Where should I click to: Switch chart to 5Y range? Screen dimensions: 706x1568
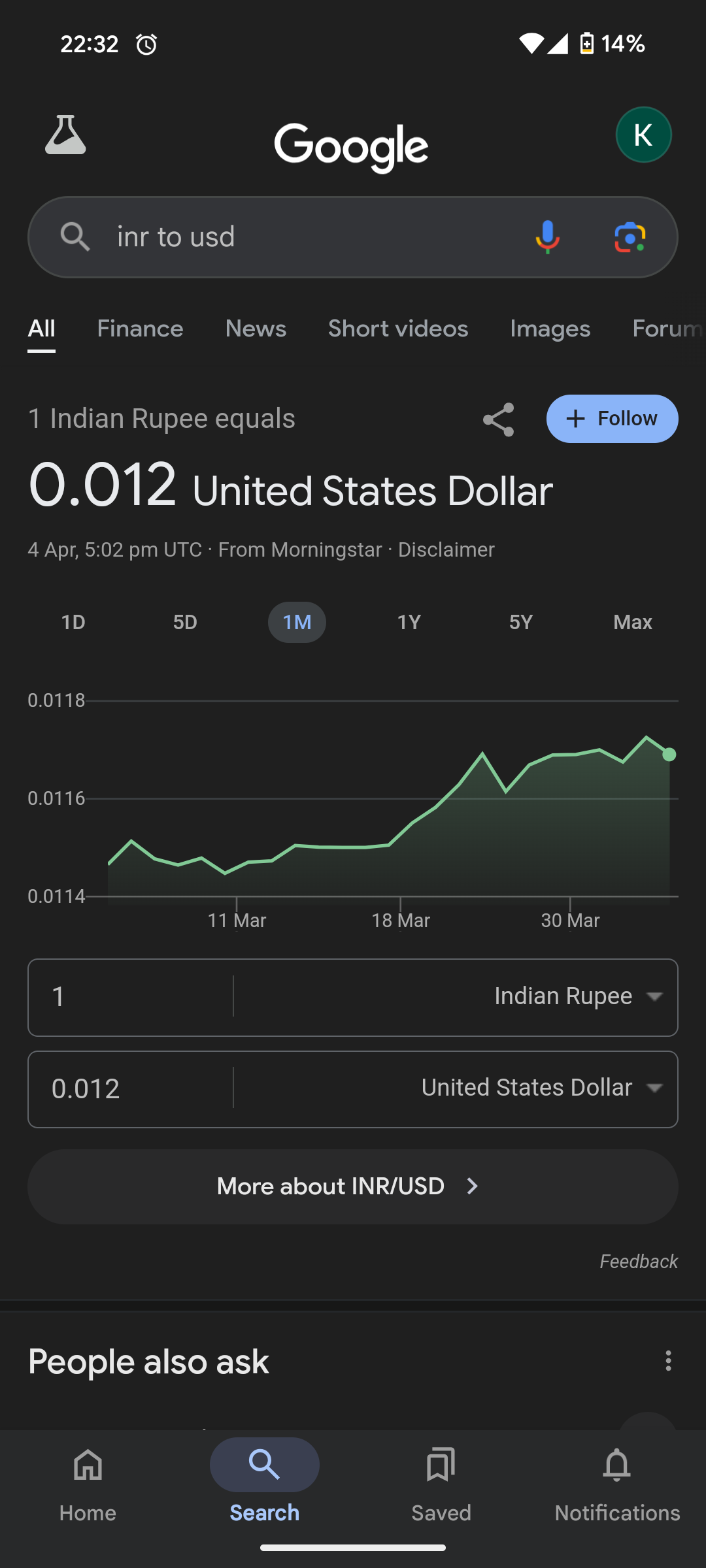pyautogui.click(x=520, y=622)
